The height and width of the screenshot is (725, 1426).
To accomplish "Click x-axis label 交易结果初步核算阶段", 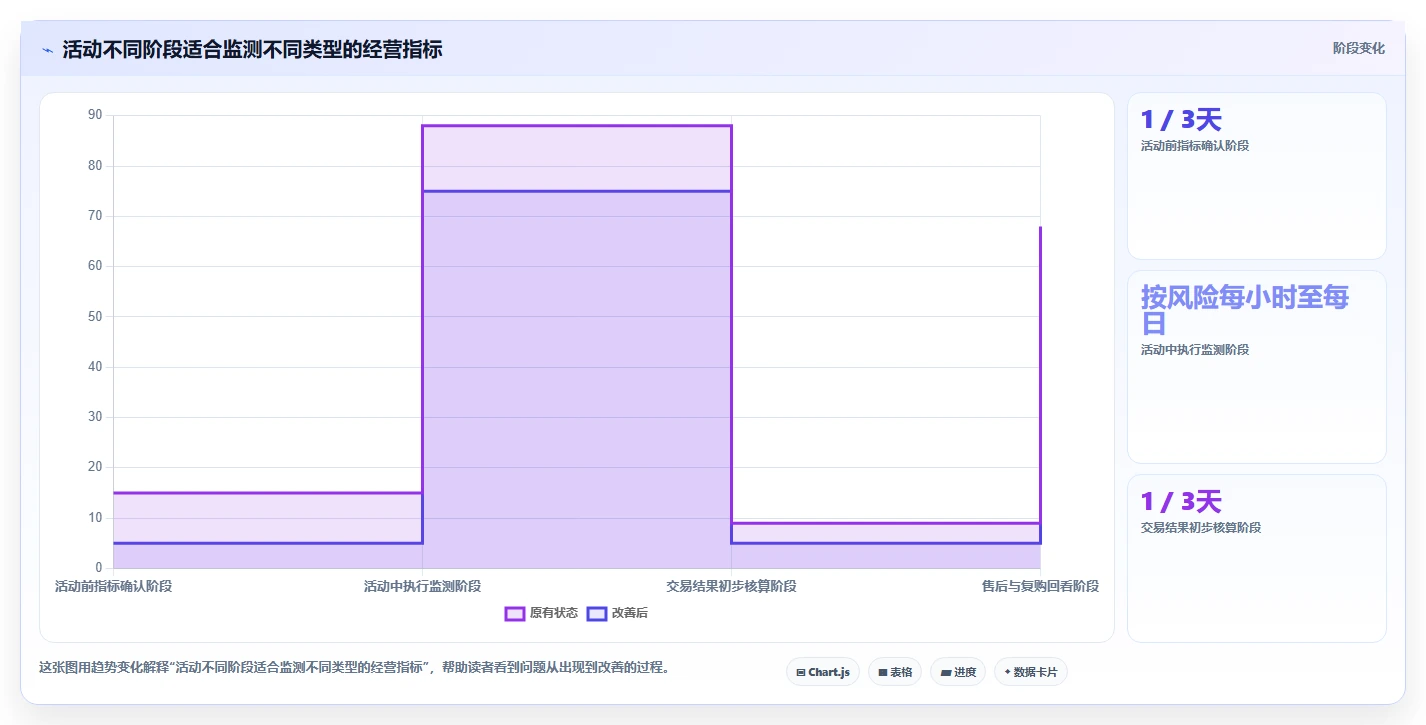I will click(x=731, y=586).
